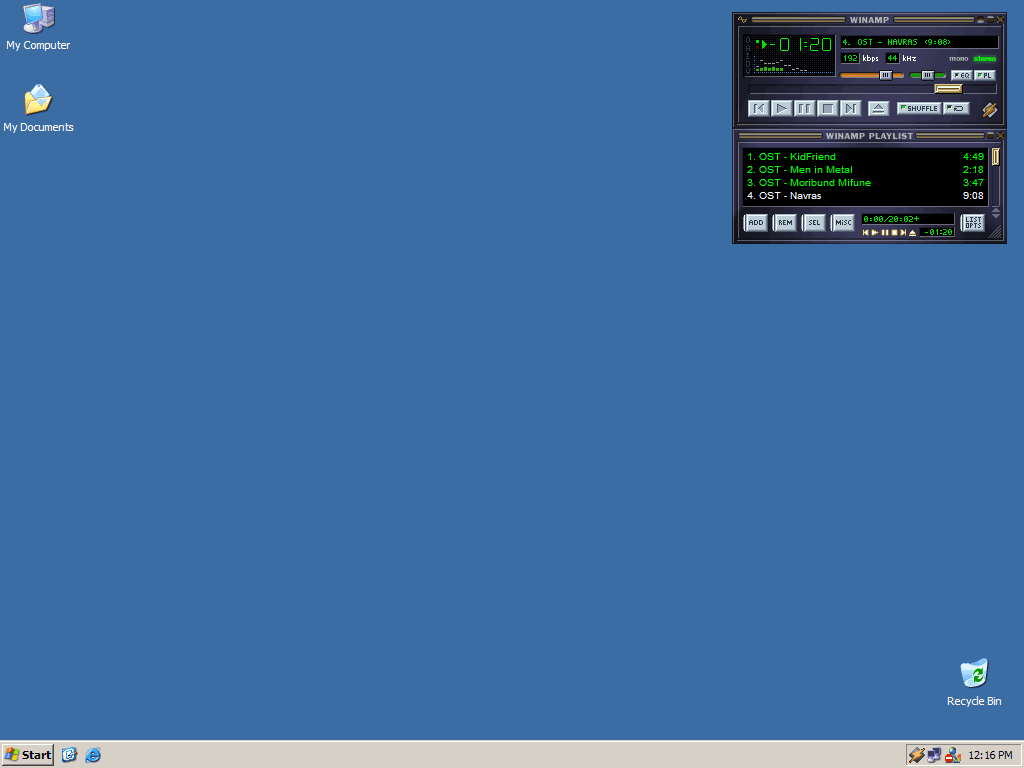Toggle the PL playlist window button

[985, 75]
